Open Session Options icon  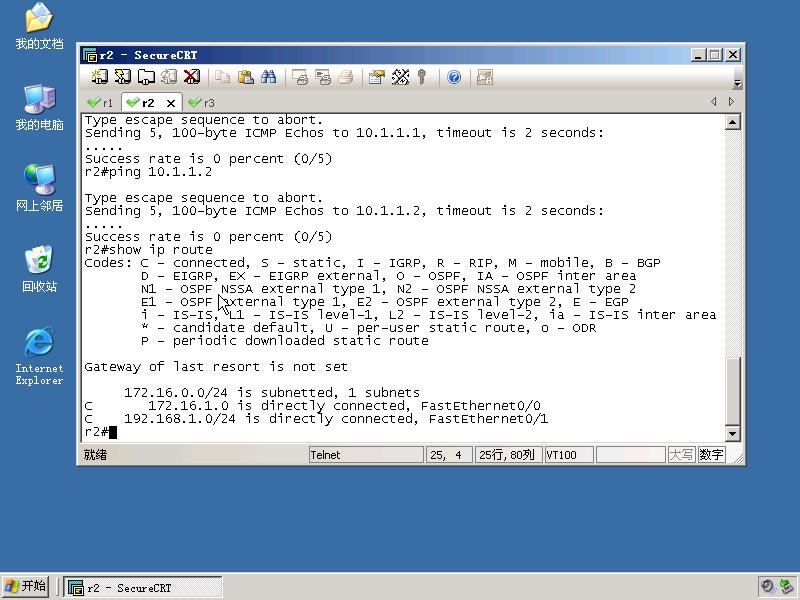[377, 77]
